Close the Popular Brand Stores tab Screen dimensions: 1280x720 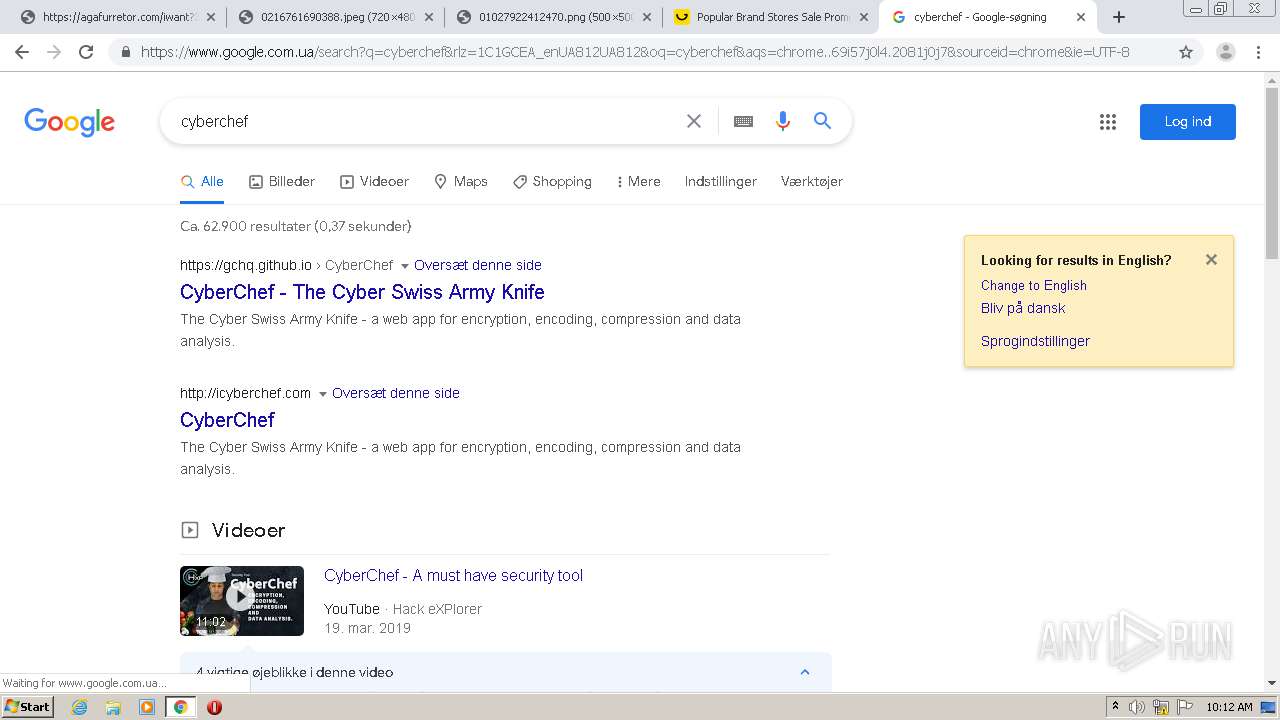(866, 17)
